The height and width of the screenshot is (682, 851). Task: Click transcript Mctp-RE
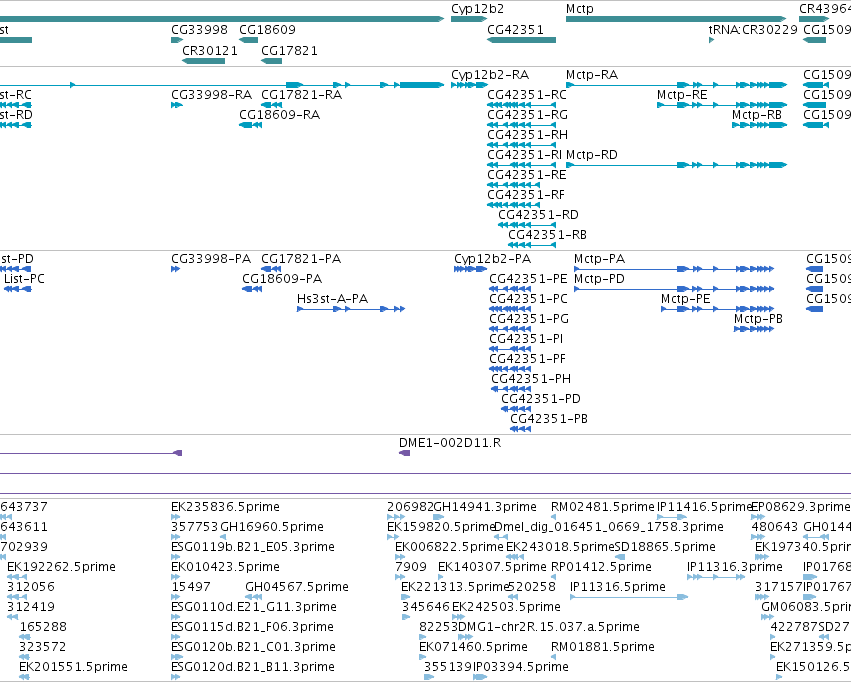pyautogui.click(x=722, y=105)
